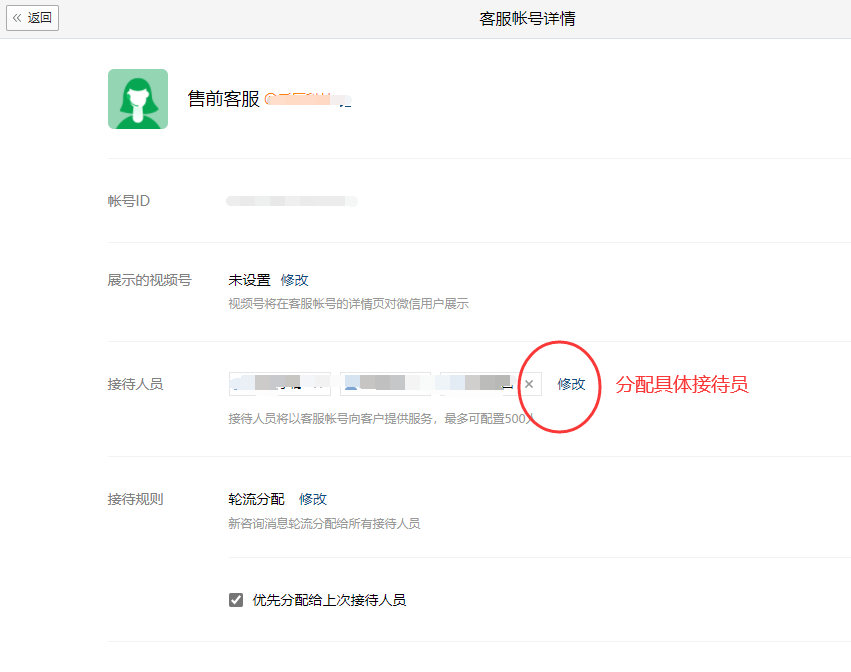Click the 售前客服 account name

pos(223,99)
